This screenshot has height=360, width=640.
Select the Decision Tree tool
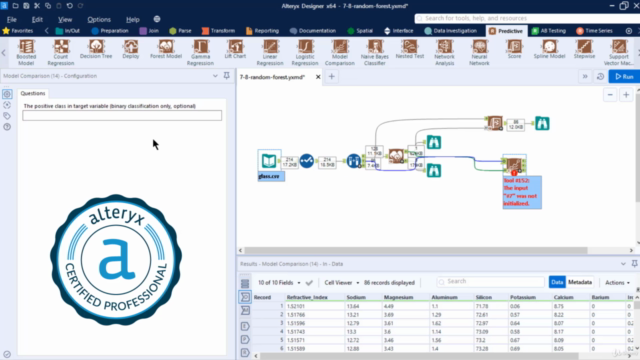click(x=96, y=50)
